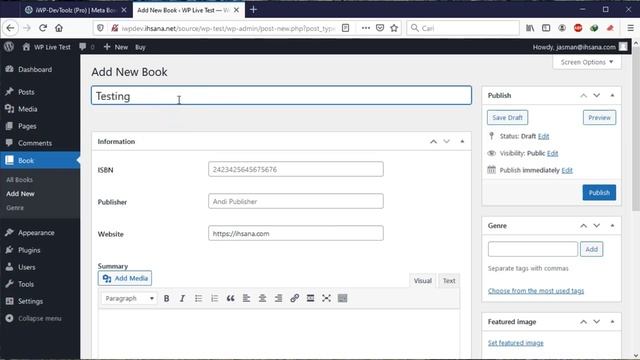Show sidebars icon in Firefox toolbar

point(546,28)
